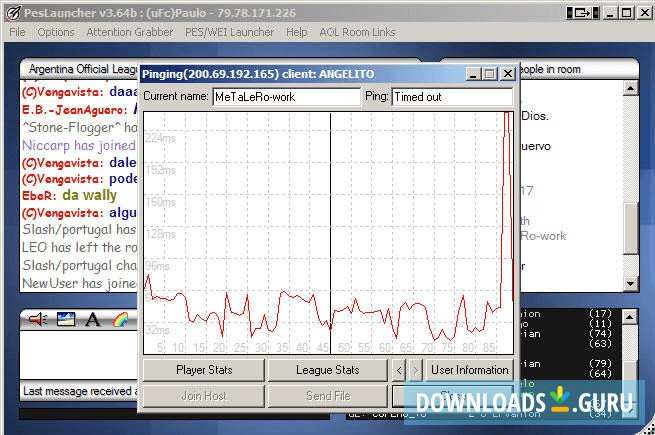Click the Current name field
This screenshot has width=655, height=435.
287,97
